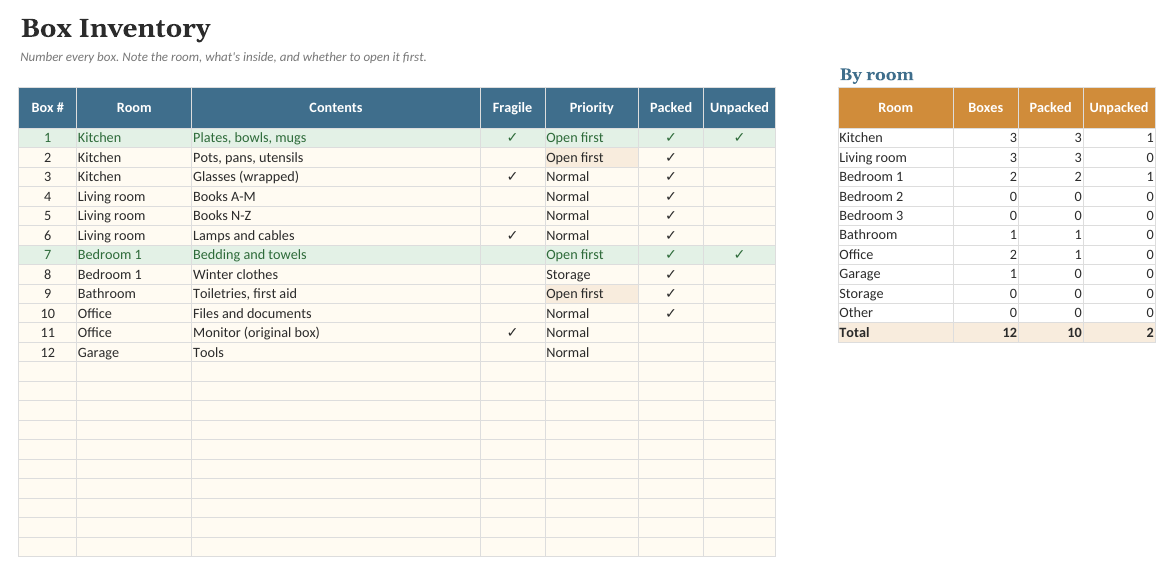Toggle the Unpacked checkmark for box 1
This screenshot has width=1174, height=575.
pyautogui.click(x=739, y=138)
